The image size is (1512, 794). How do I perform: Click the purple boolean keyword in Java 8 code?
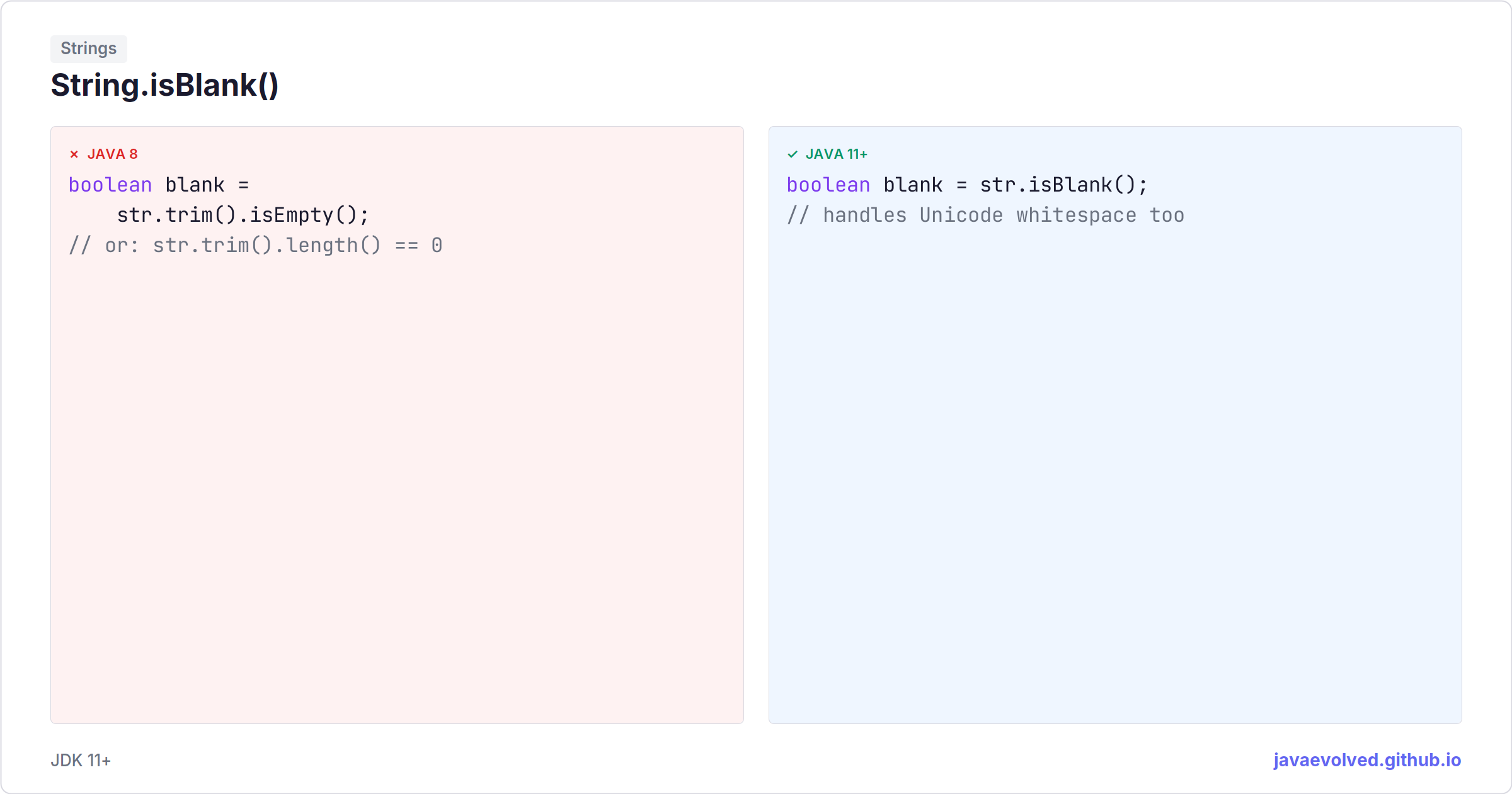[110, 185]
